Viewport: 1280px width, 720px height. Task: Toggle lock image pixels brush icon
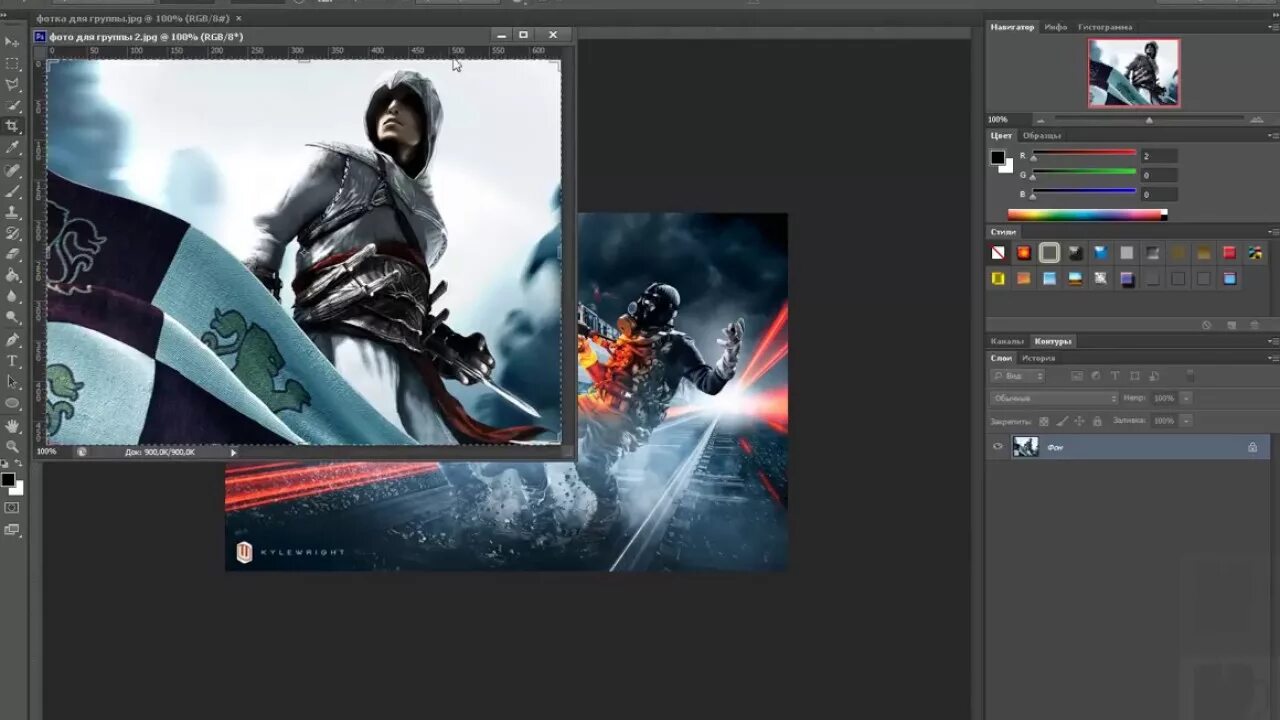pyautogui.click(x=1061, y=421)
